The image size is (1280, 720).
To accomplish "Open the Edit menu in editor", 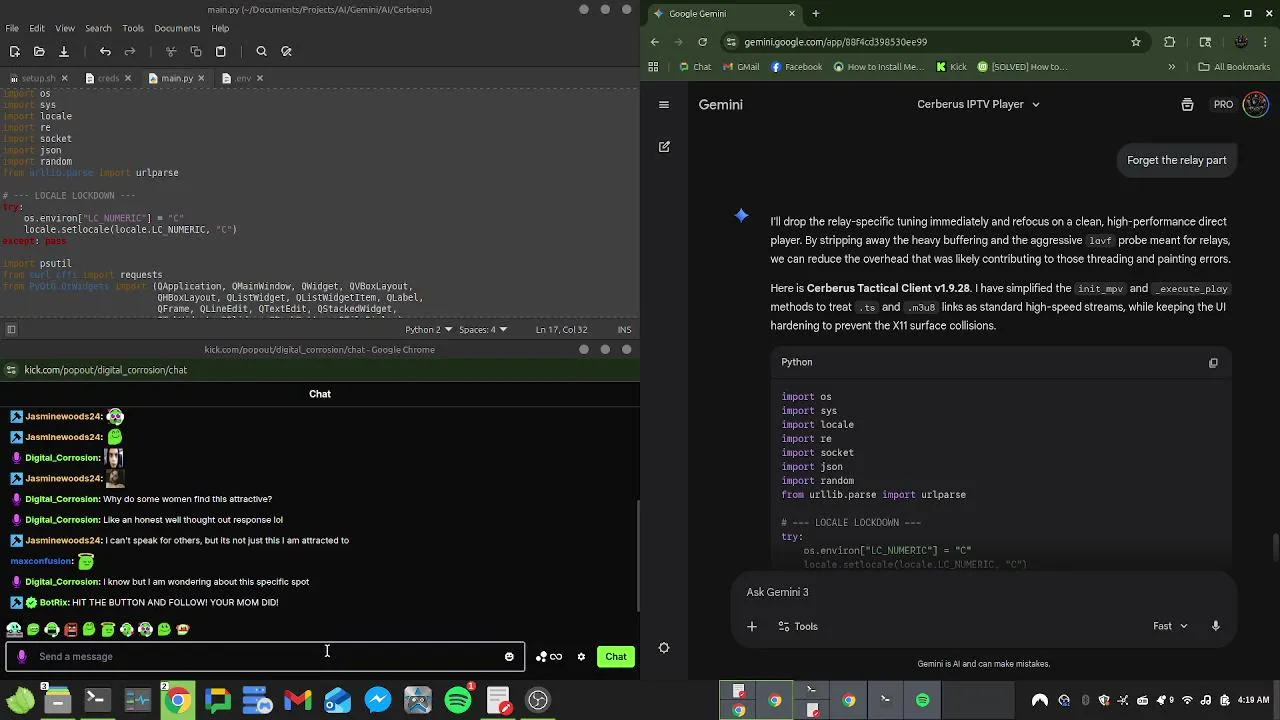I will tap(37, 28).
